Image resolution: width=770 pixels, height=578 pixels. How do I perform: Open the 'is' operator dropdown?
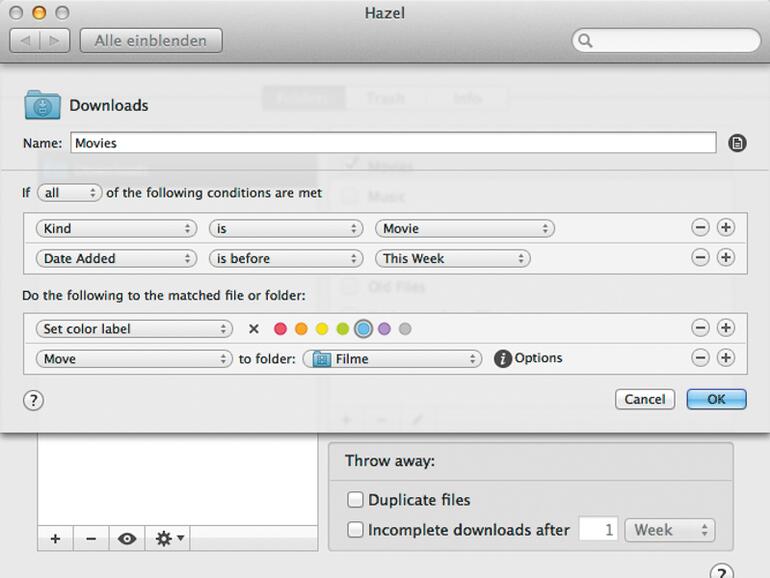pos(286,228)
